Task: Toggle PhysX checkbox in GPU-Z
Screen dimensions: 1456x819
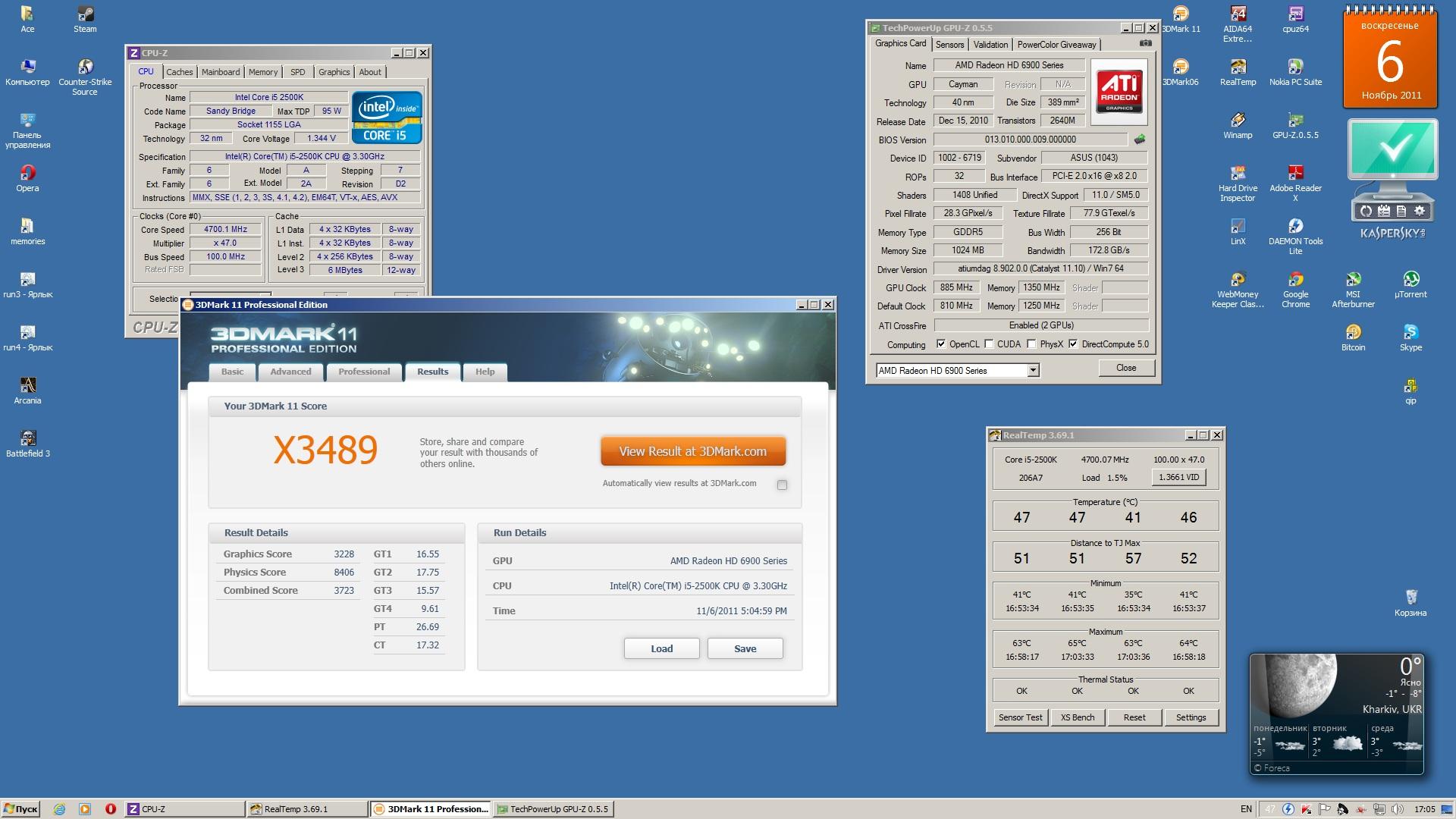Action: coord(1031,344)
